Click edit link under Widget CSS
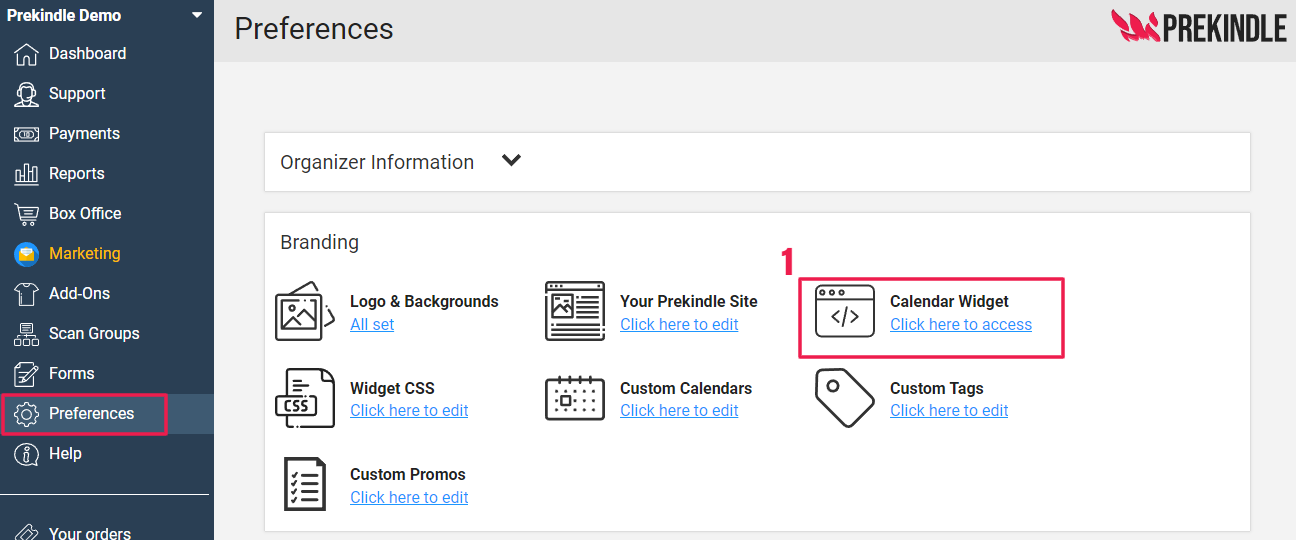 [x=409, y=410]
